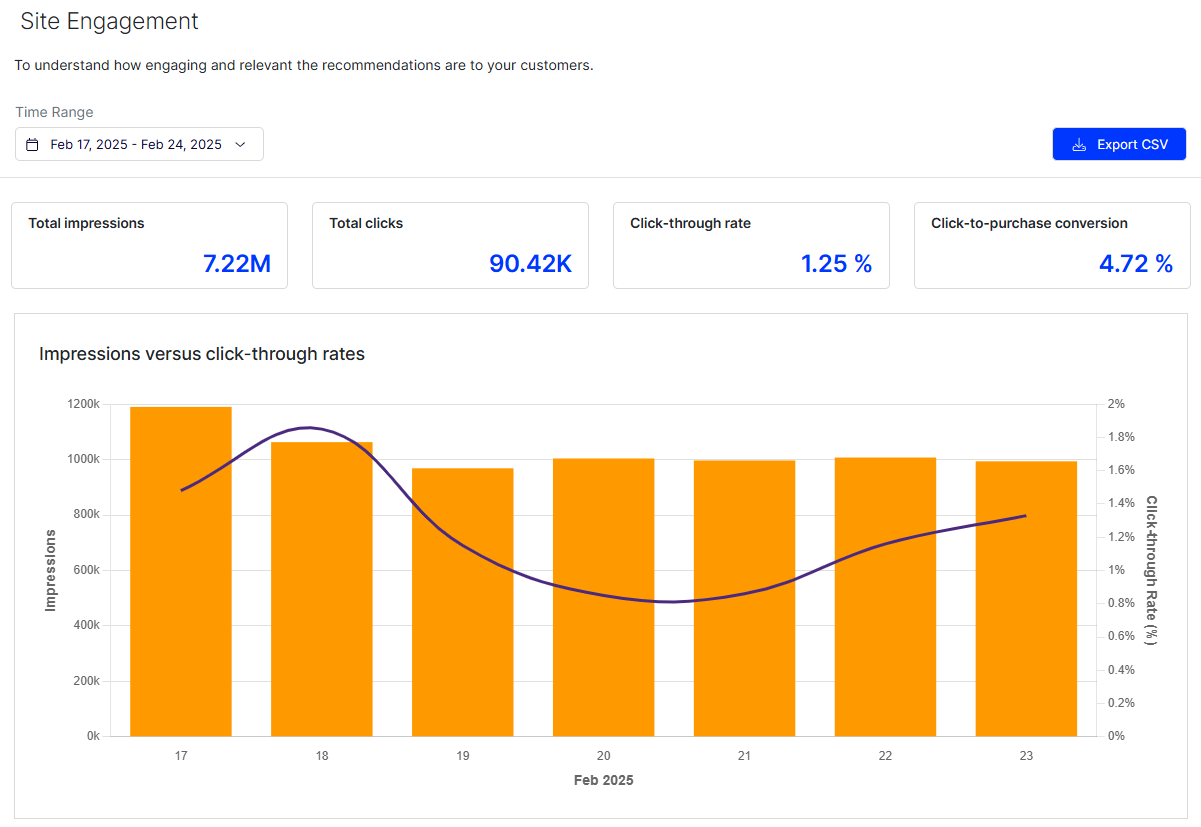Click the orange bar for Feb 21
This screenshot has width=1201, height=827.
(745, 598)
